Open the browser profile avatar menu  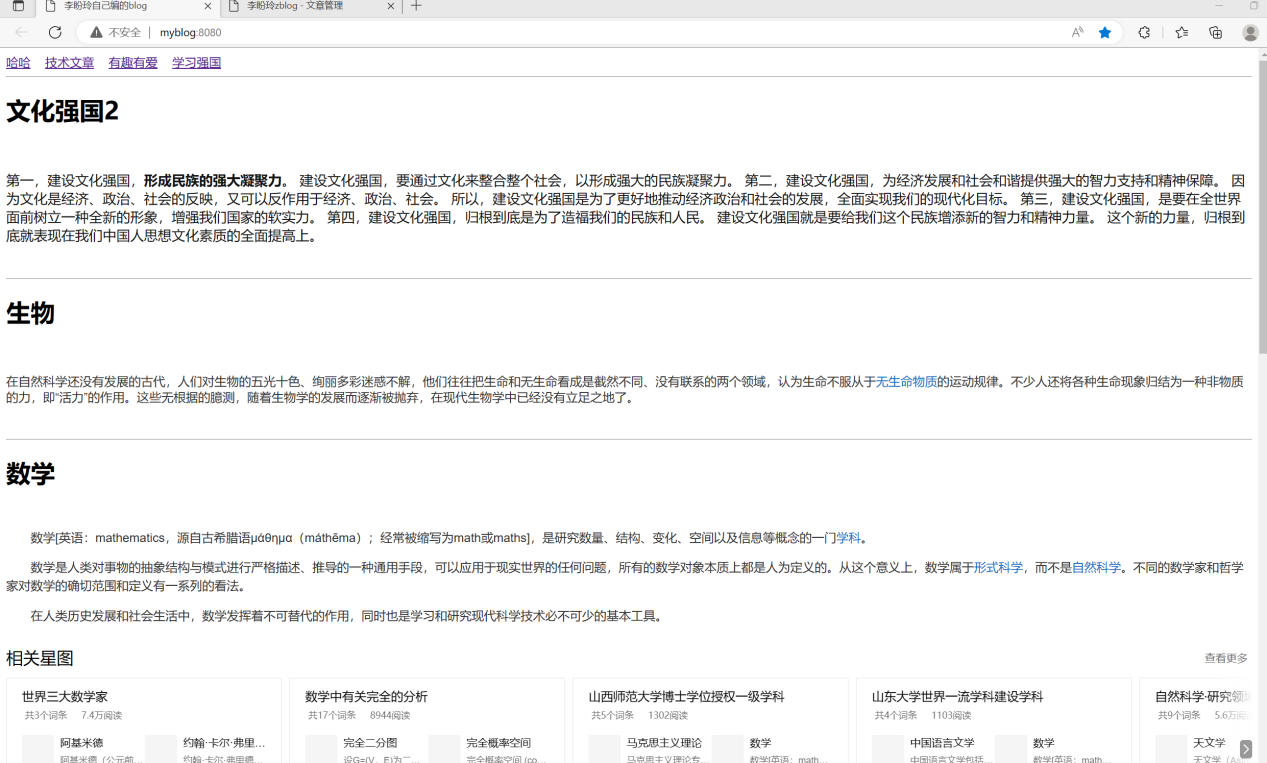point(1250,32)
